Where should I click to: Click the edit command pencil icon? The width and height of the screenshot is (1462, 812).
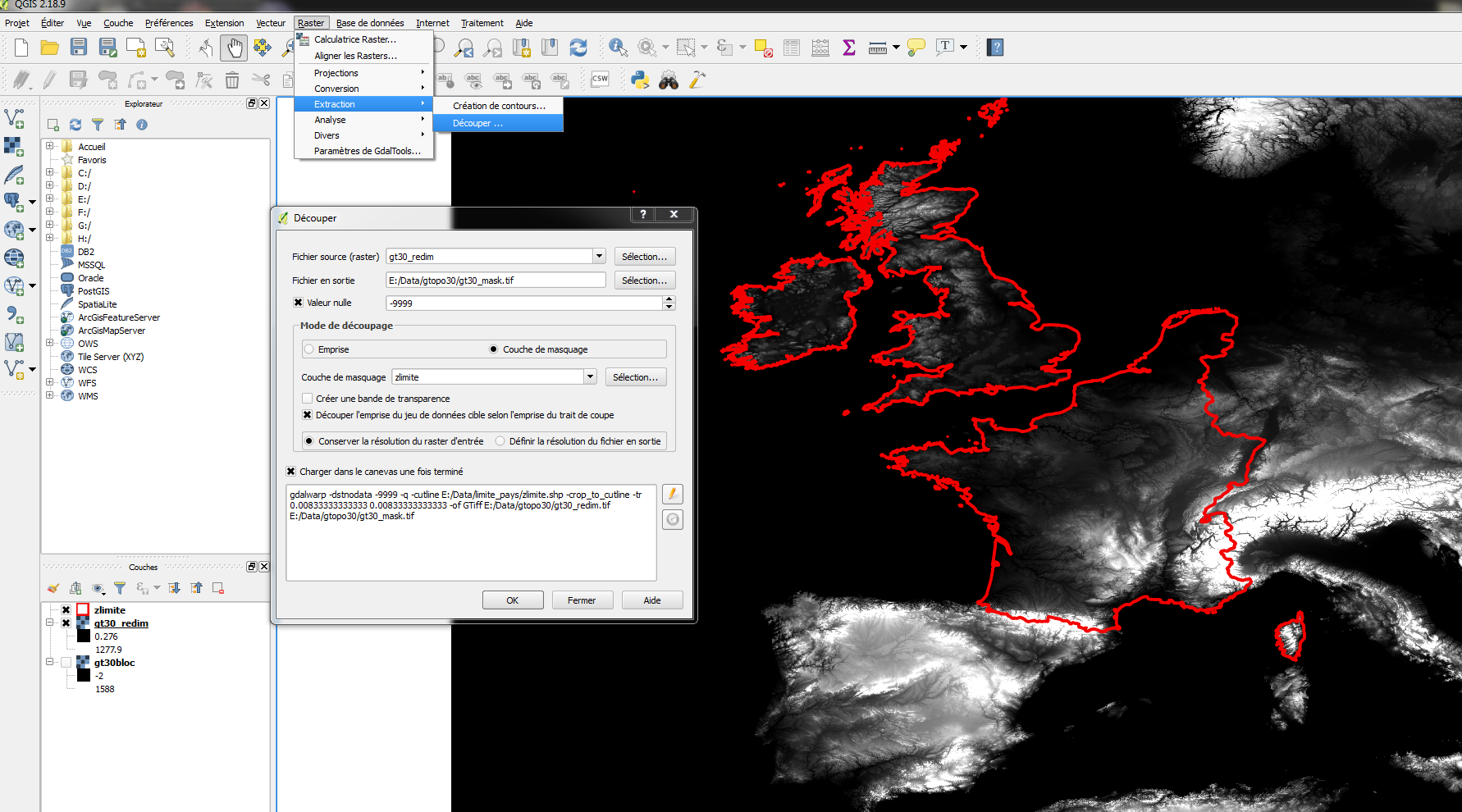pos(672,494)
